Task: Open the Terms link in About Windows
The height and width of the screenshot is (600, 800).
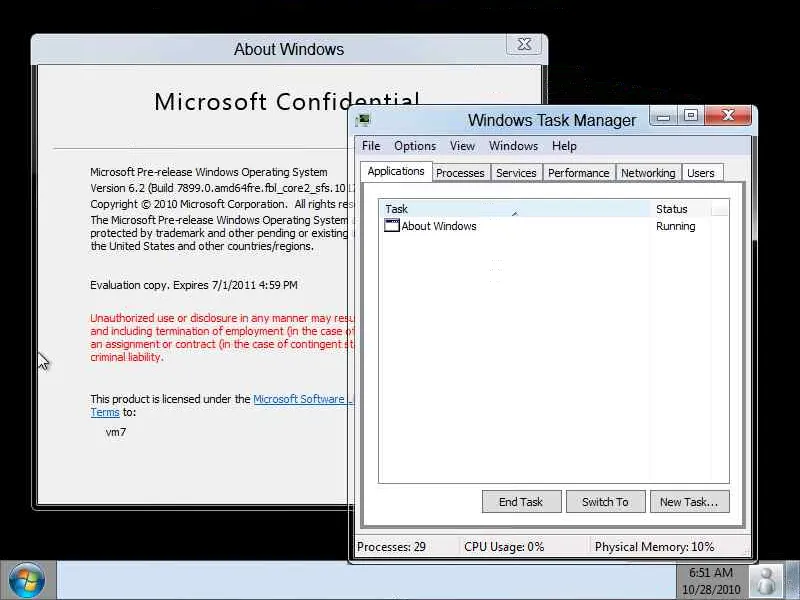Action: pyautogui.click(x=105, y=412)
